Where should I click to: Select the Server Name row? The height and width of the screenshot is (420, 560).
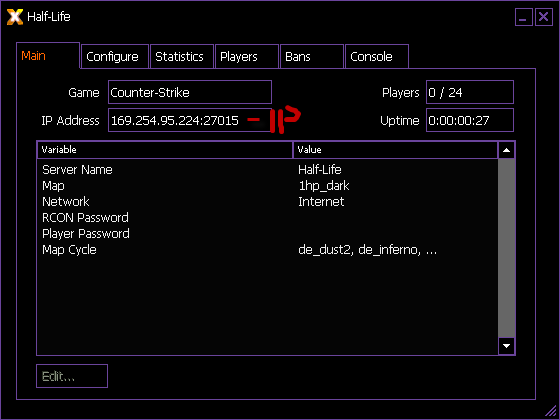pyautogui.click(x=267, y=169)
